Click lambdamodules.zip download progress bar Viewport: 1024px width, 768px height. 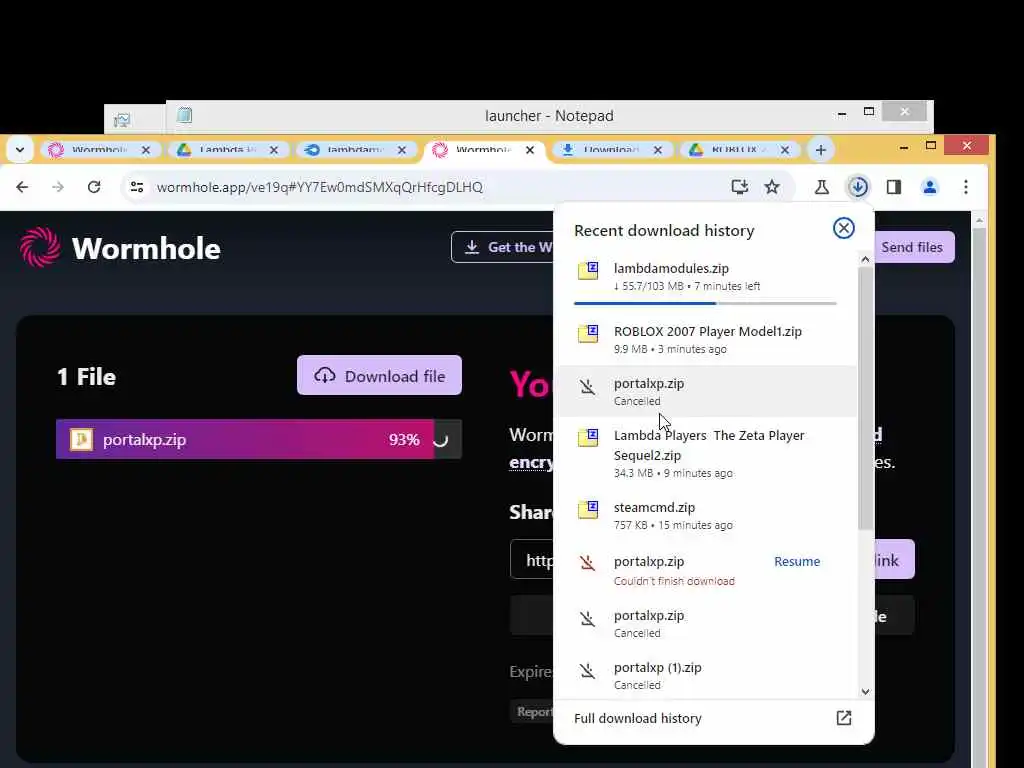click(705, 303)
